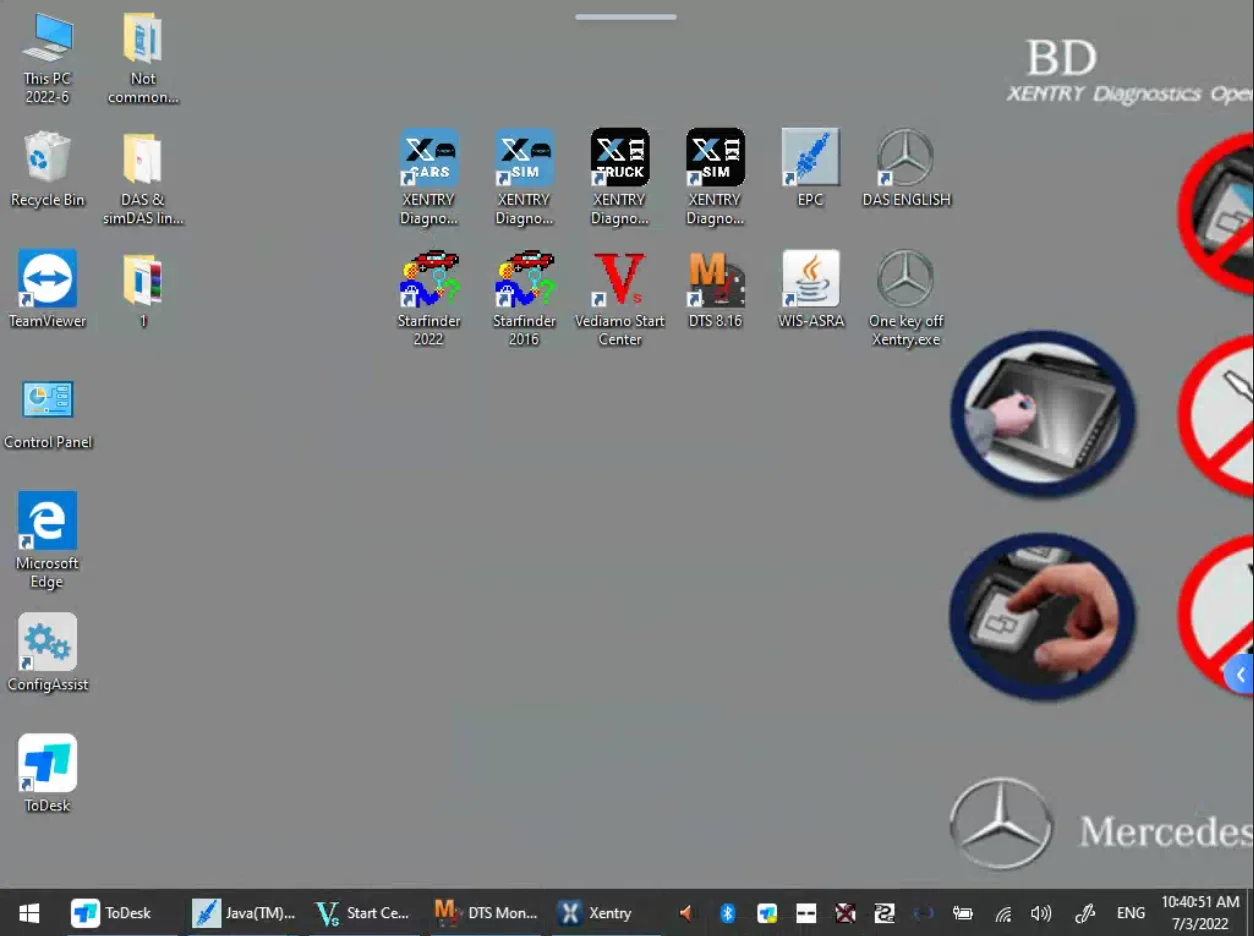Open the DAS & simDAS folder
The width and height of the screenshot is (1254, 936).
(143, 178)
